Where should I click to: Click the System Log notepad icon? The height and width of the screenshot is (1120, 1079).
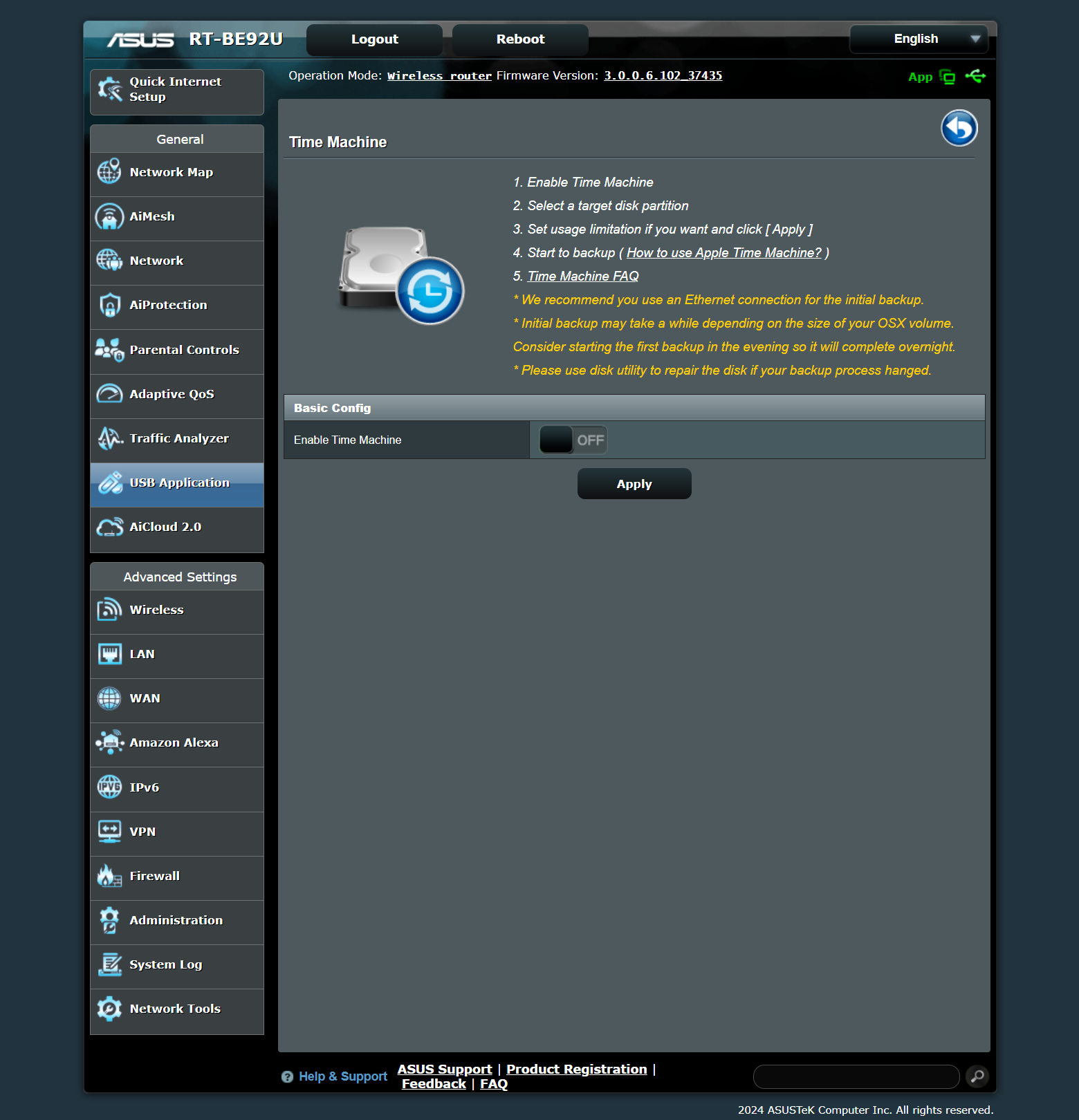pos(109,964)
